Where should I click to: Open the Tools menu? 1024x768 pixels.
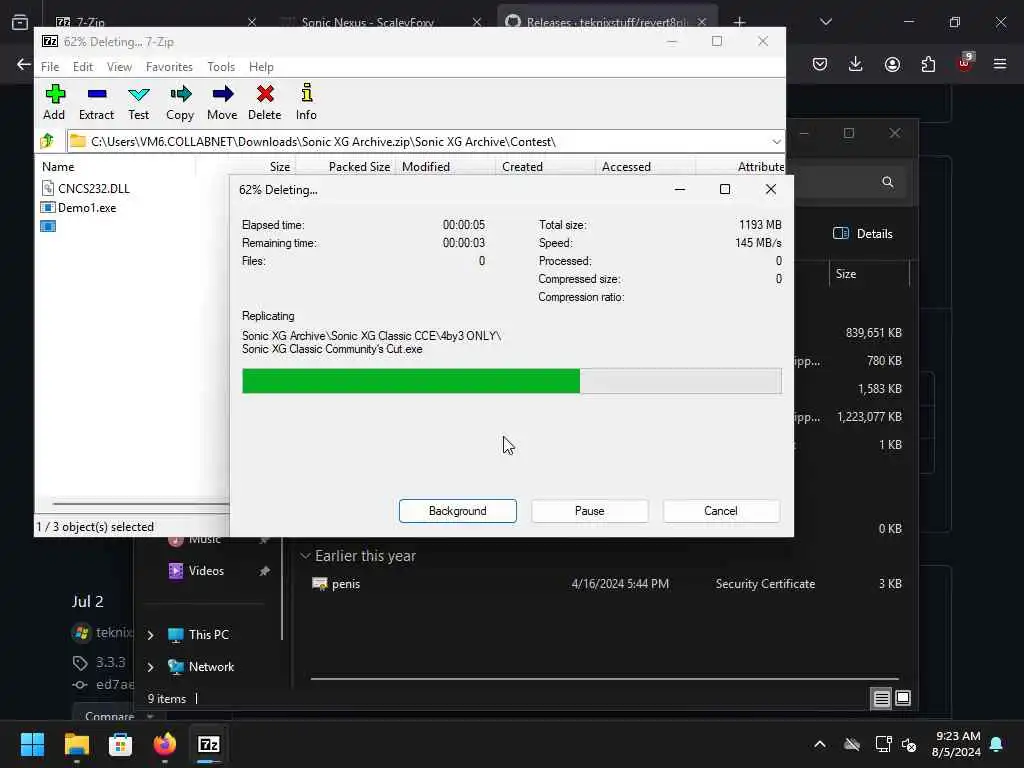[221, 67]
